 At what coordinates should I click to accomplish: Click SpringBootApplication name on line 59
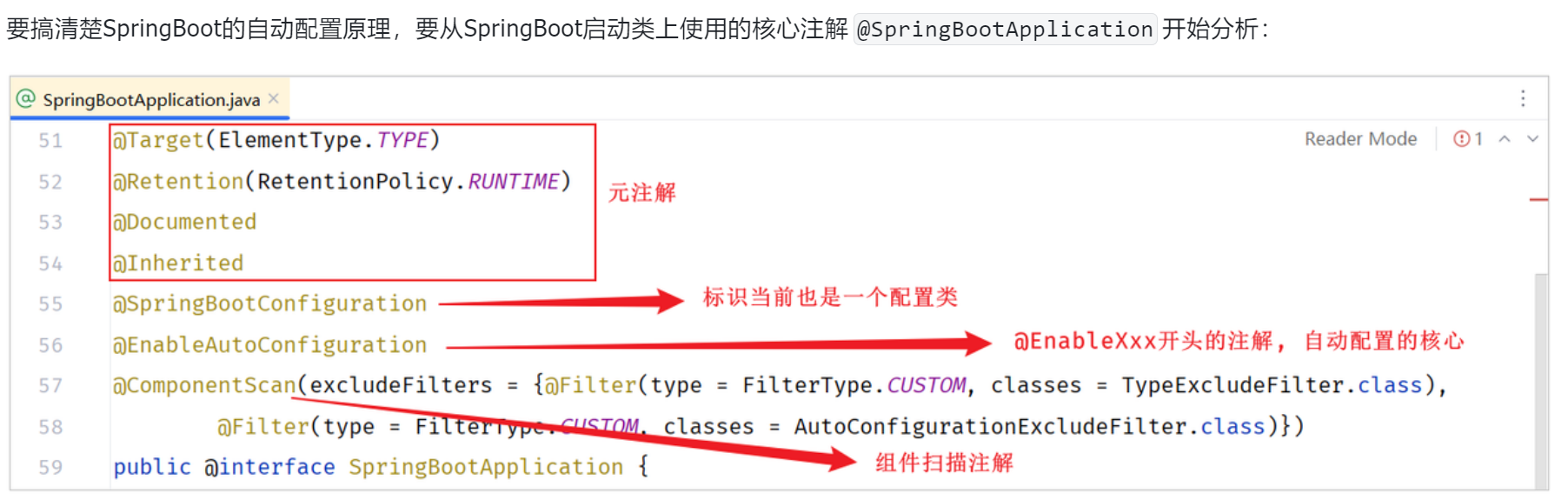coord(486,467)
